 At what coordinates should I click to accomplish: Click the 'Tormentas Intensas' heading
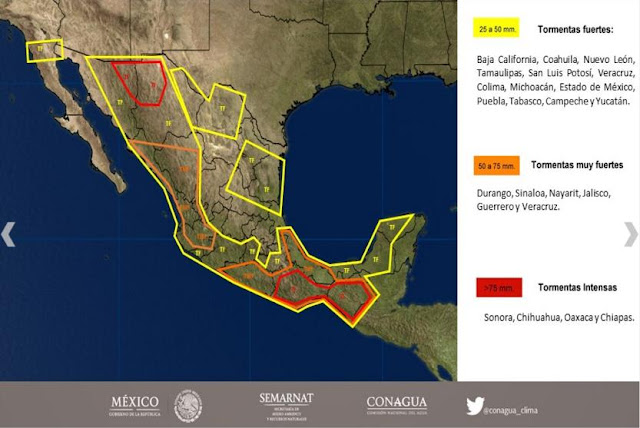(577, 287)
